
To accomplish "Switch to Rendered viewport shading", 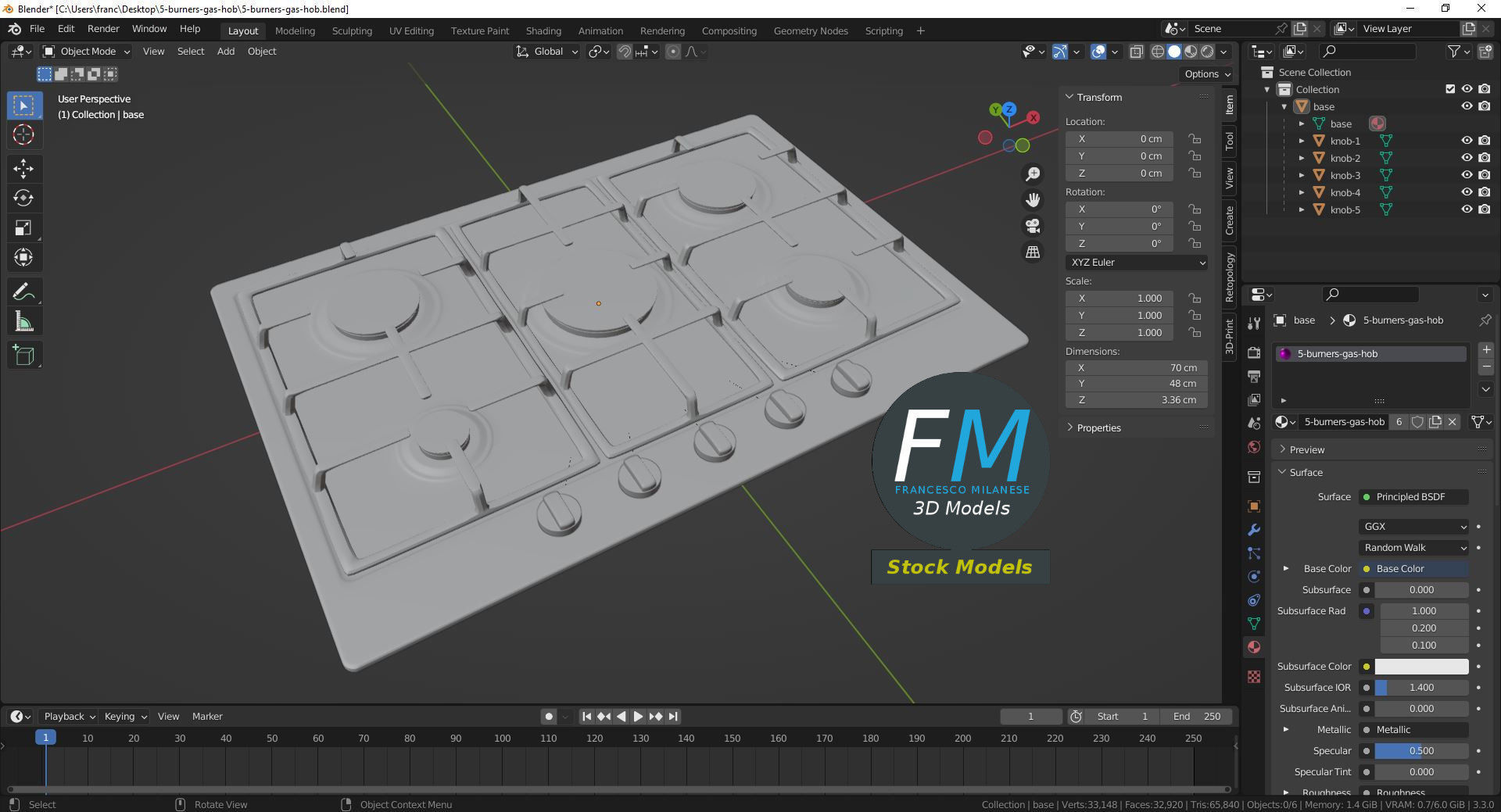I will click(1208, 52).
